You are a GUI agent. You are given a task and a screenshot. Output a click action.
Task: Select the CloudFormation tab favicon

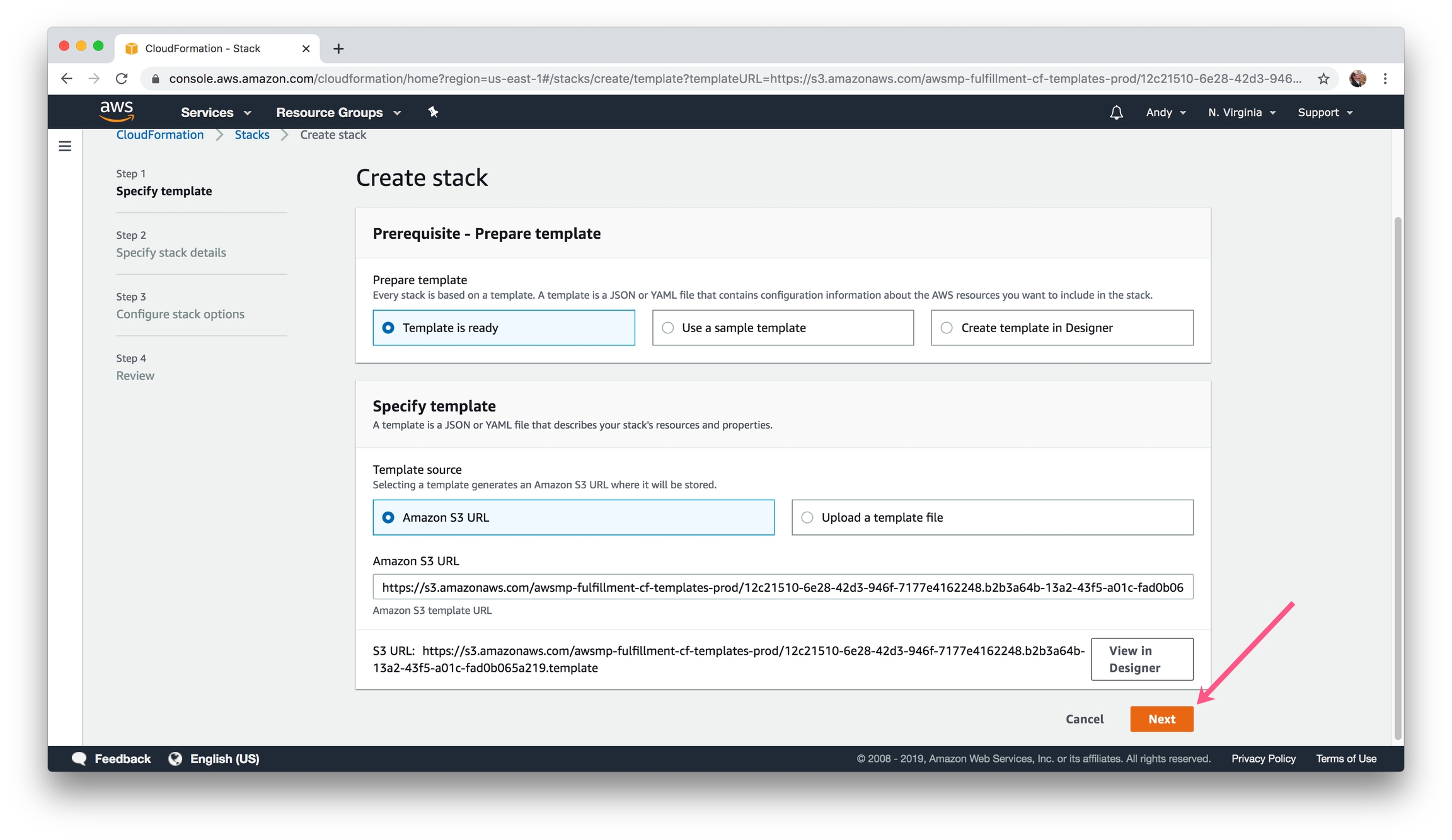(132, 49)
